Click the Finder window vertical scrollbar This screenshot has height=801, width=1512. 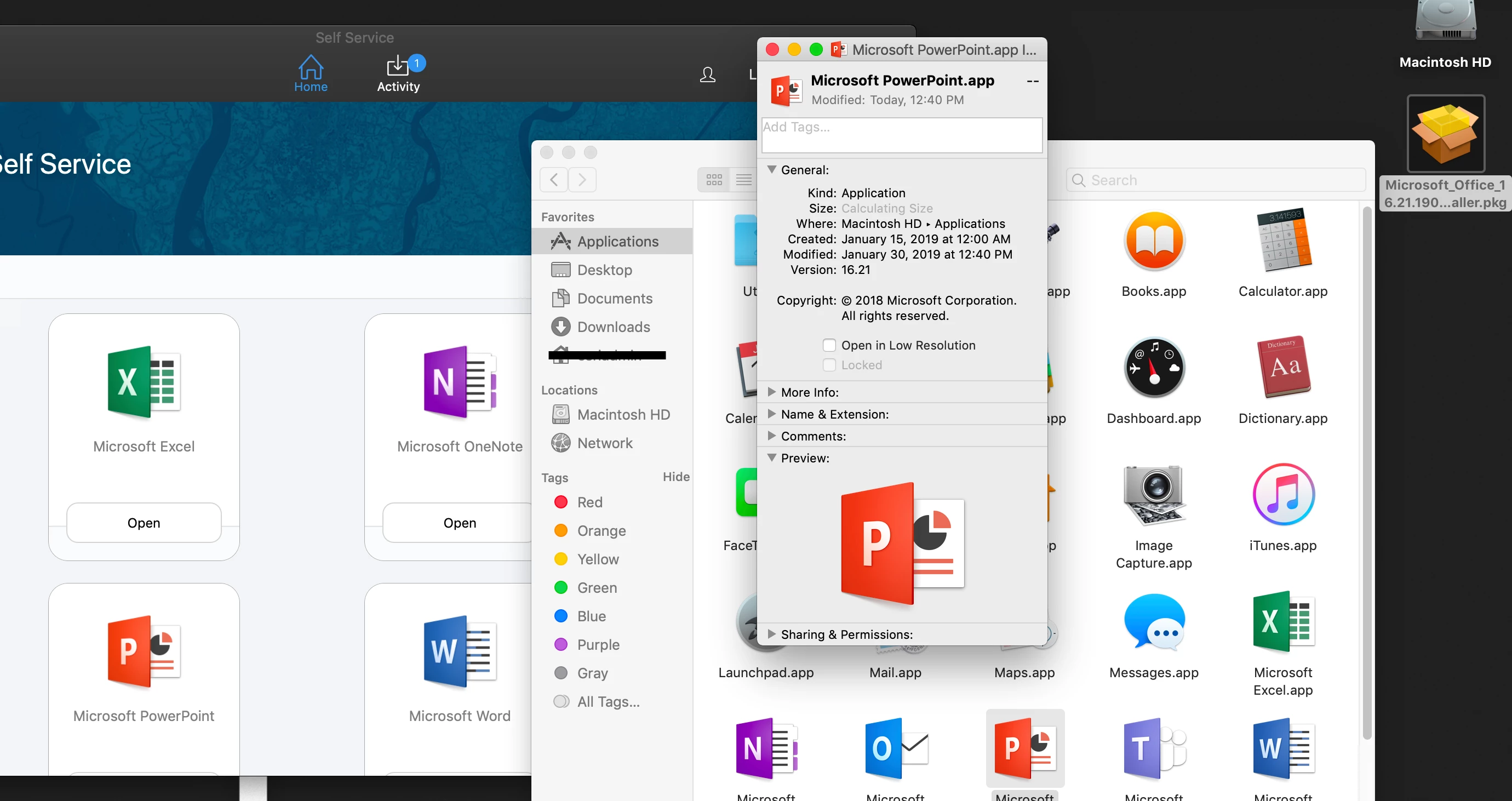[1366, 473]
